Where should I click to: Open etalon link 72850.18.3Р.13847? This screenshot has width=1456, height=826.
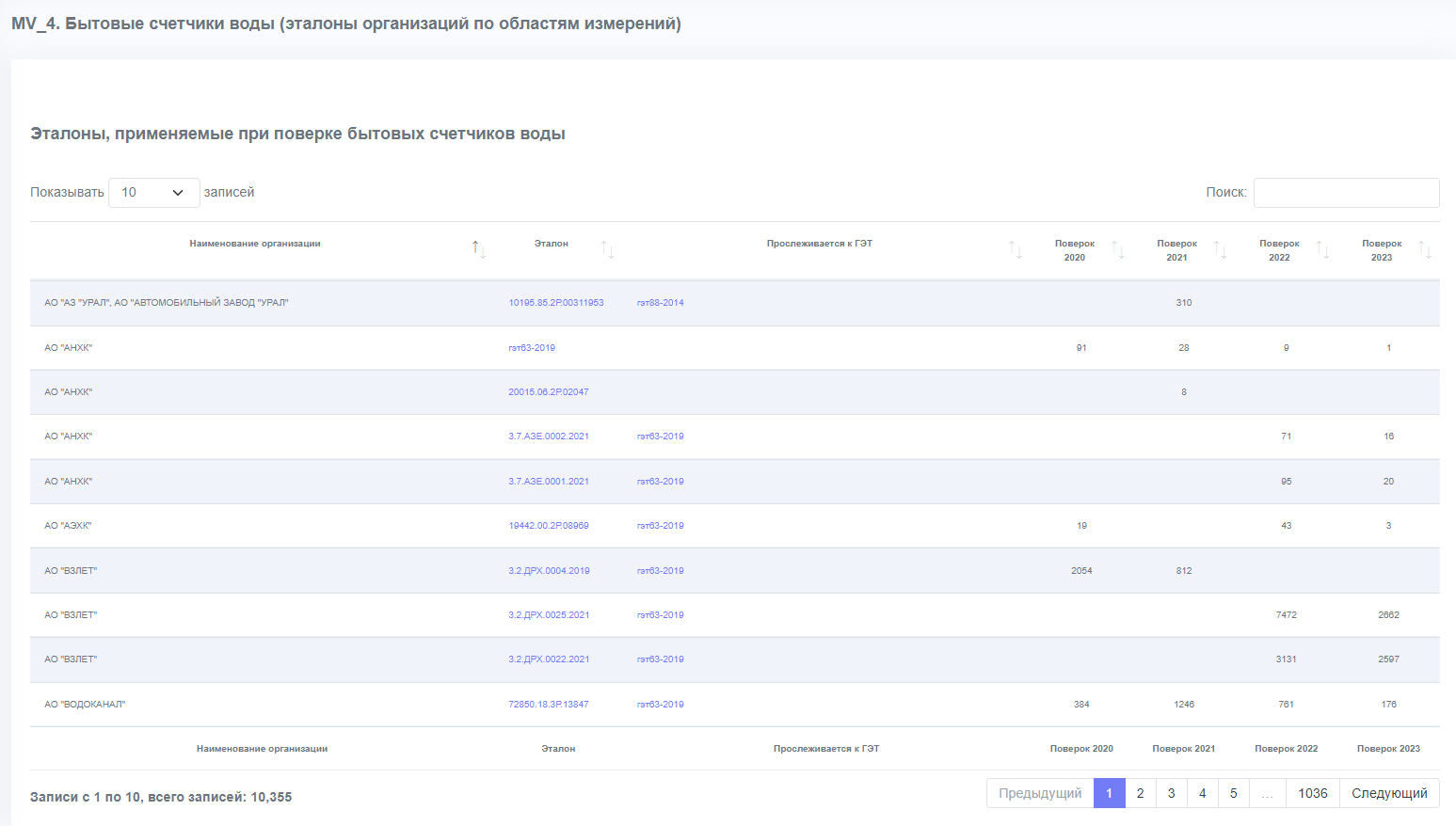pos(549,705)
